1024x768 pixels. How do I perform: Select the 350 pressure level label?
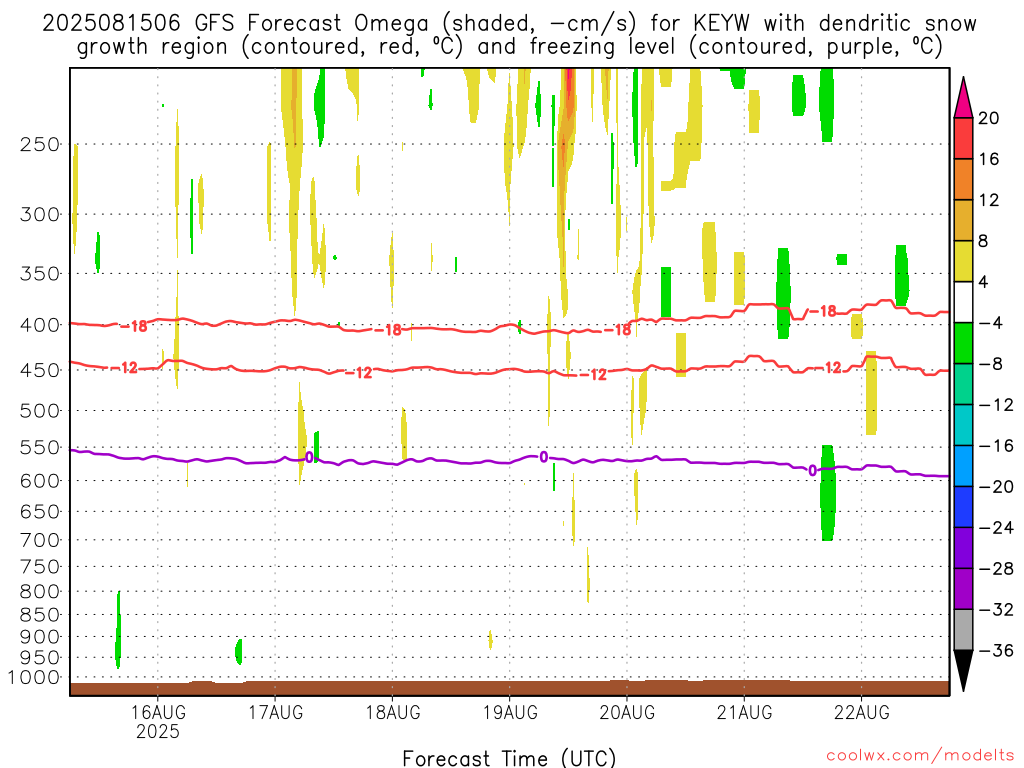(x=40, y=273)
